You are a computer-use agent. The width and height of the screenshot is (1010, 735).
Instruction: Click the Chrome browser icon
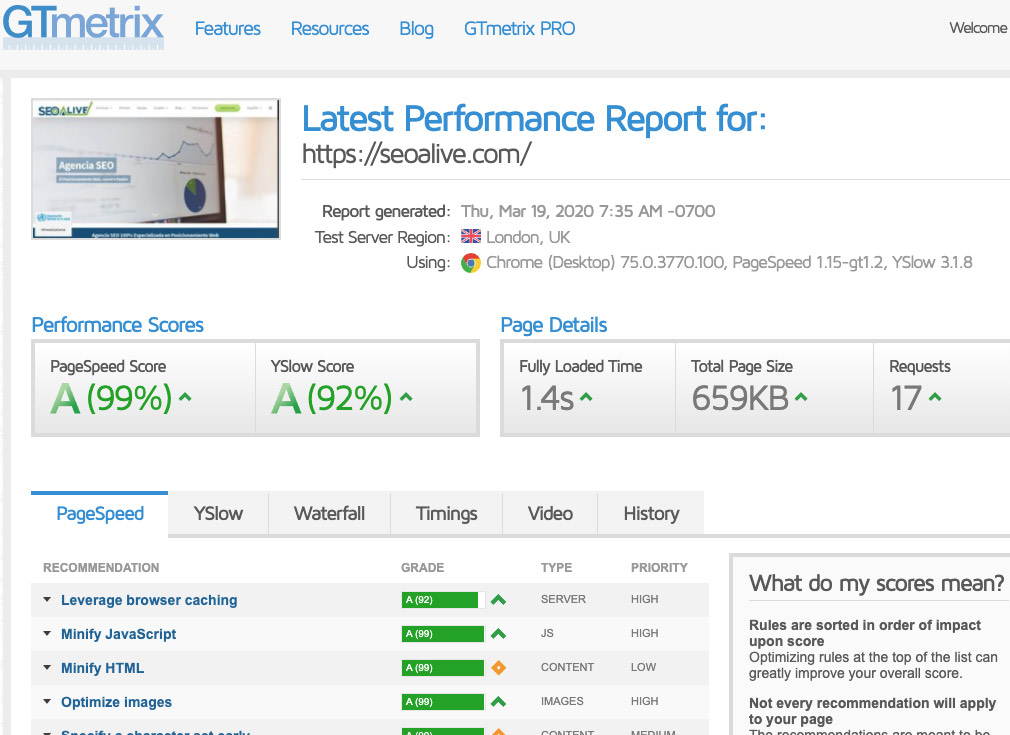click(471, 263)
